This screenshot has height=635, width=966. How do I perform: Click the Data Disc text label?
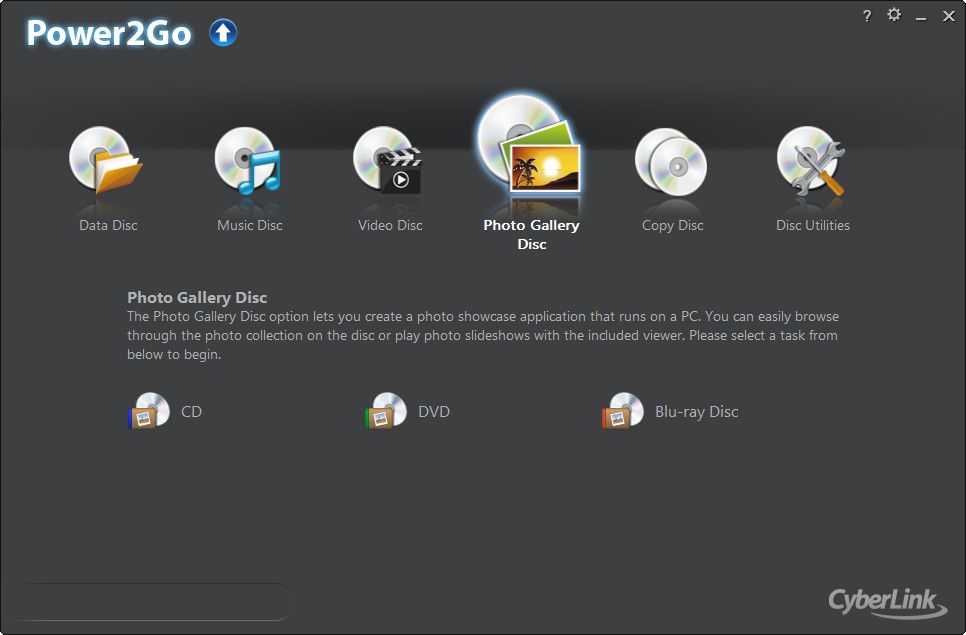(108, 225)
